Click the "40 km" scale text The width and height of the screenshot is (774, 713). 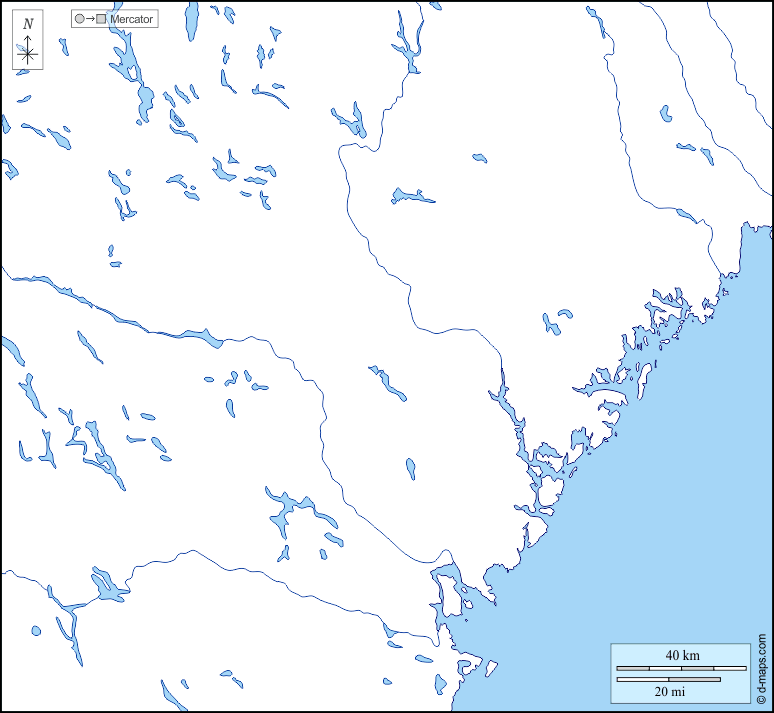682,656
